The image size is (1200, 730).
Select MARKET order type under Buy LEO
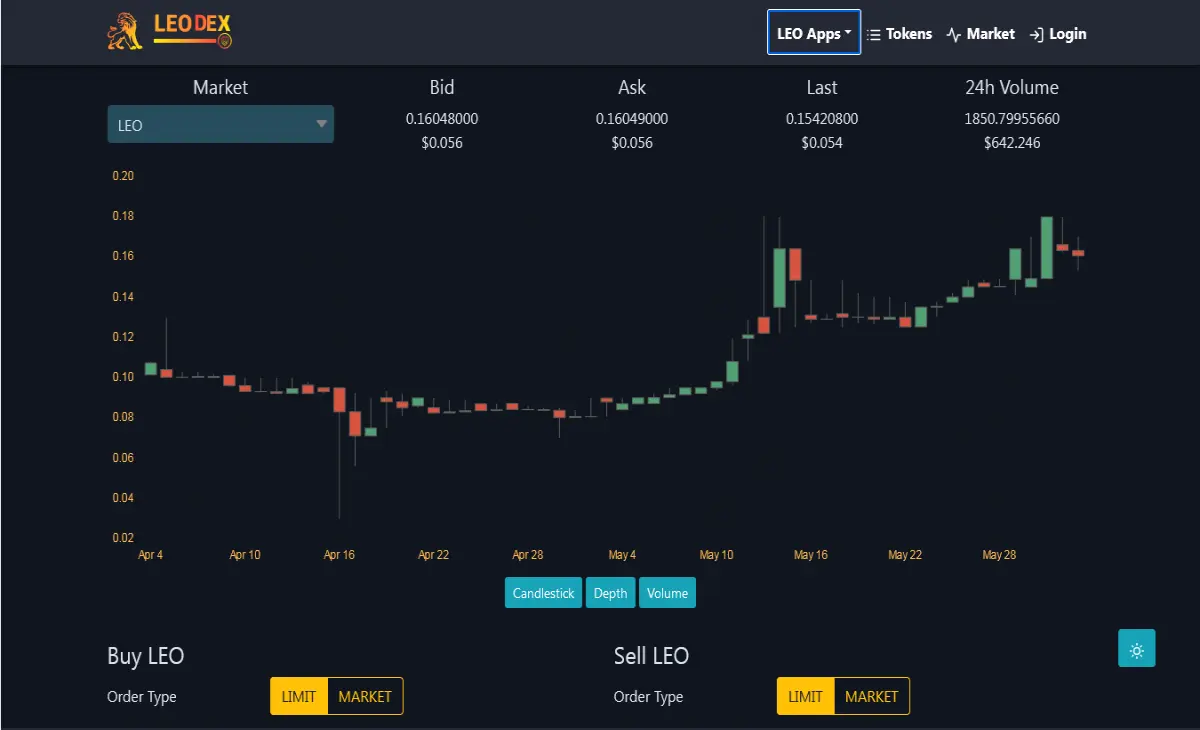(365, 696)
